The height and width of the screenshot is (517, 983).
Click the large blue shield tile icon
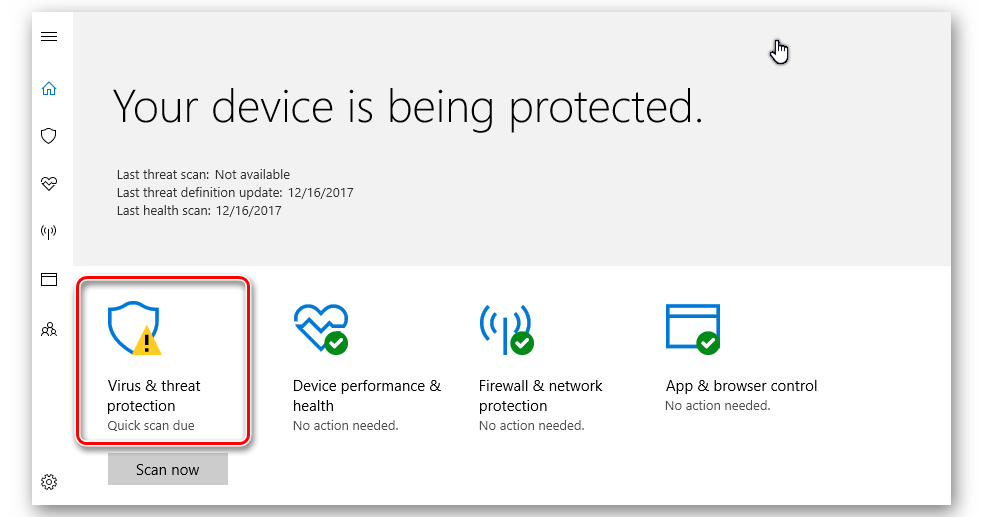[x=134, y=328]
